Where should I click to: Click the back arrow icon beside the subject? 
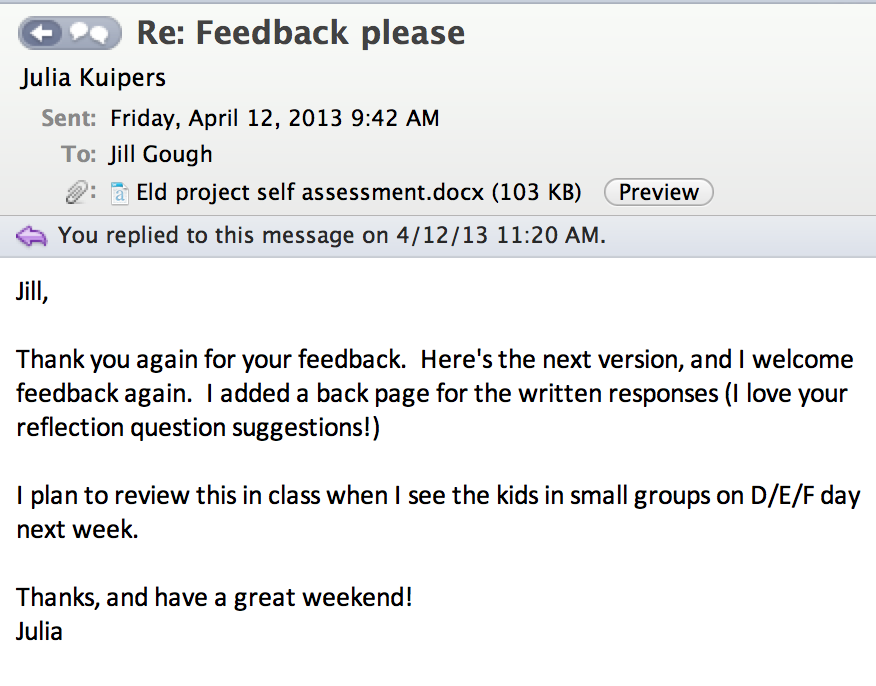pyautogui.click(x=42, y=34)
